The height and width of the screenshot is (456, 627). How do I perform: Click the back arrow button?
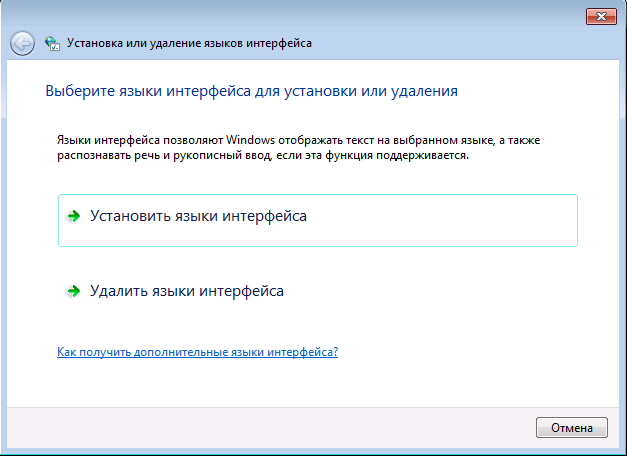click(x=22, y=43)
